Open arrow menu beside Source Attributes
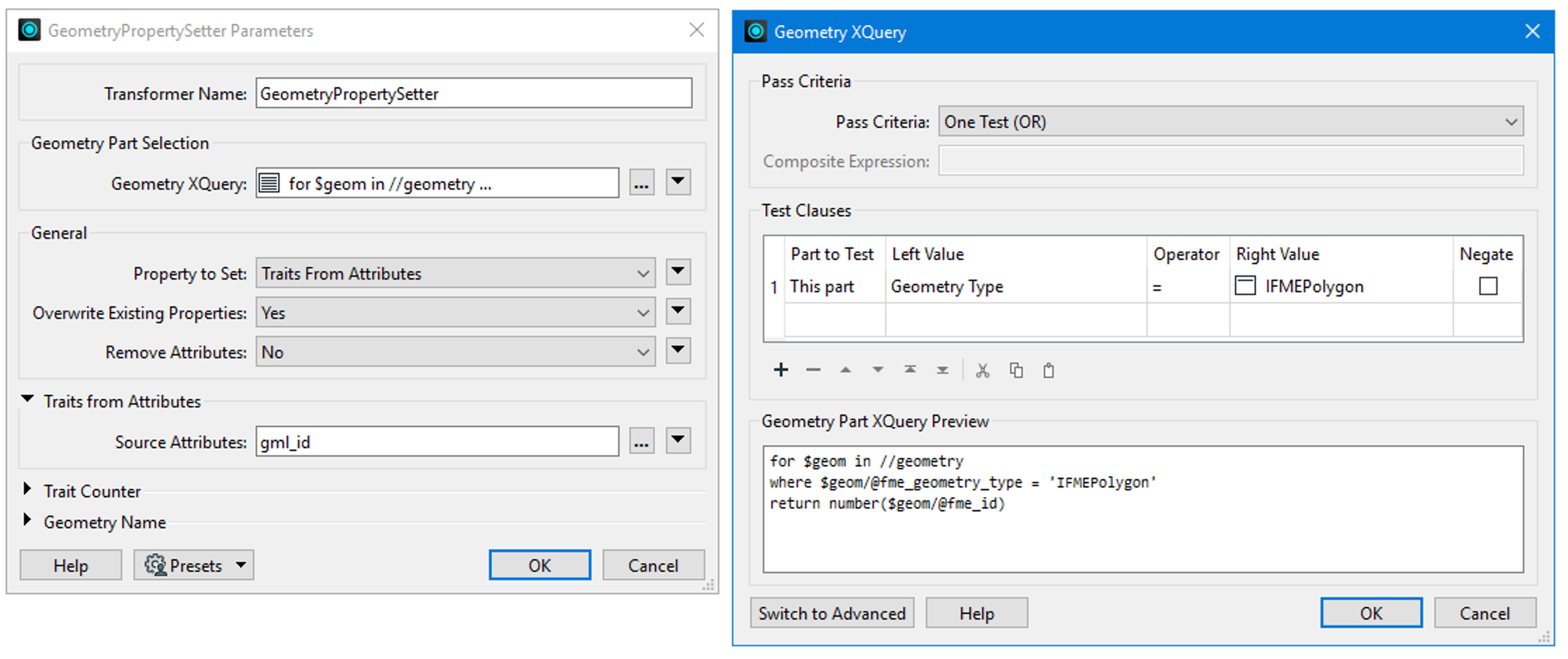 tap(678, 441)
